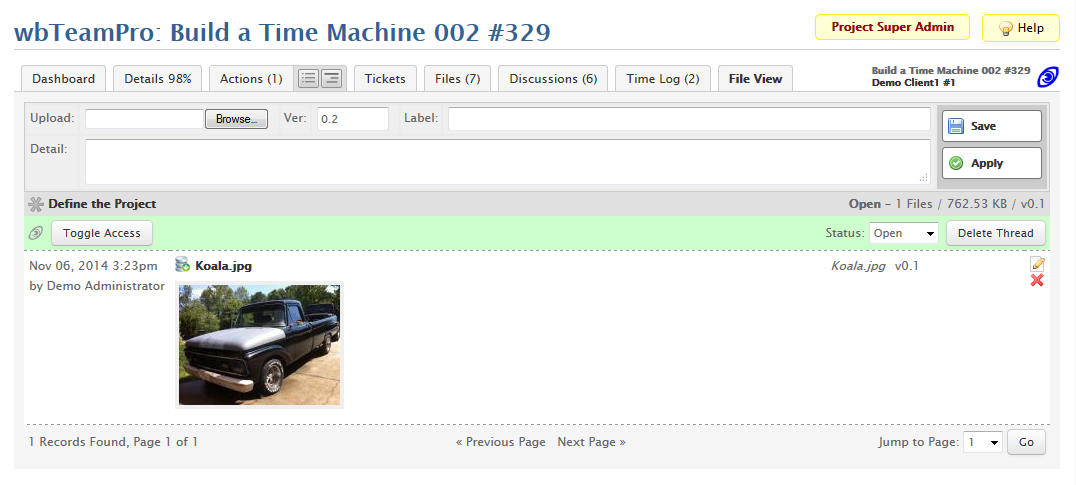Switch to the Dashboard tab
This screenshot has height=485, width=1076.
[x=63, y=79]
